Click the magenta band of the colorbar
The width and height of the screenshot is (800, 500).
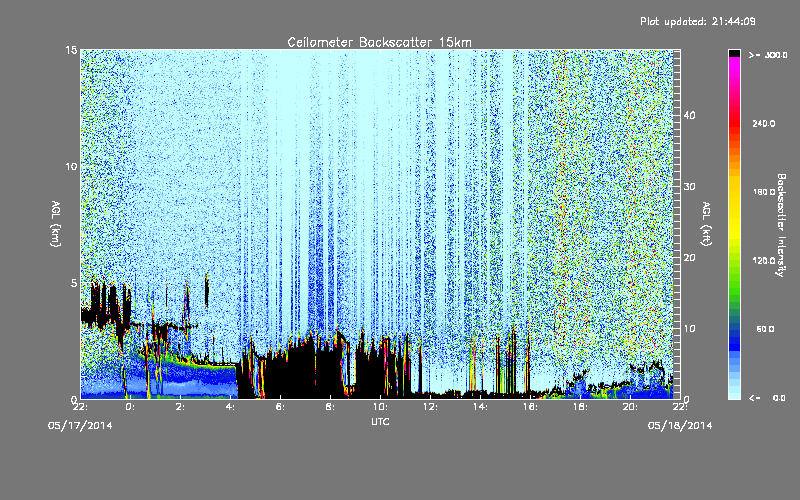pos(734,65)
